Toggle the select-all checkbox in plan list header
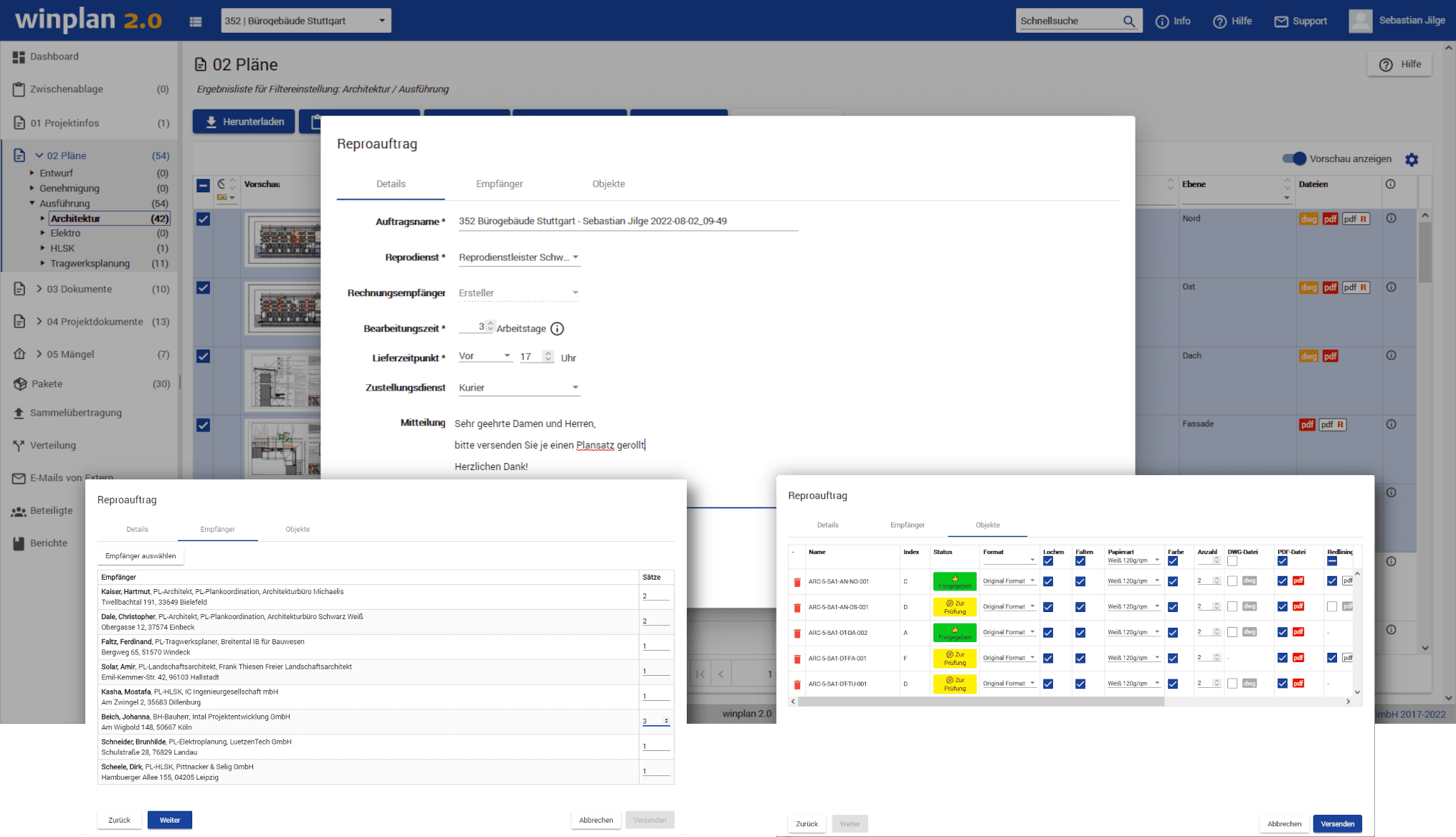Screen dimensions: 1456x837 [204, 186]
